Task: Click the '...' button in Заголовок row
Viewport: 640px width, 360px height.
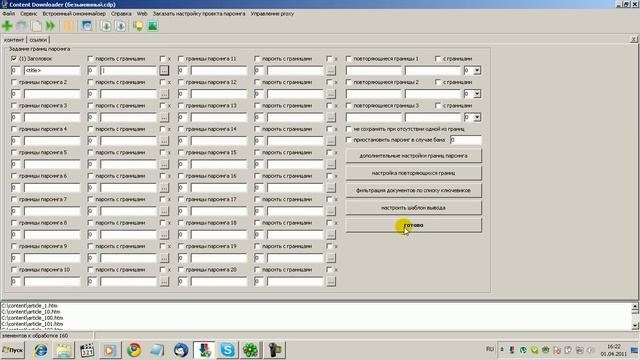Action: tap(164, 71)
